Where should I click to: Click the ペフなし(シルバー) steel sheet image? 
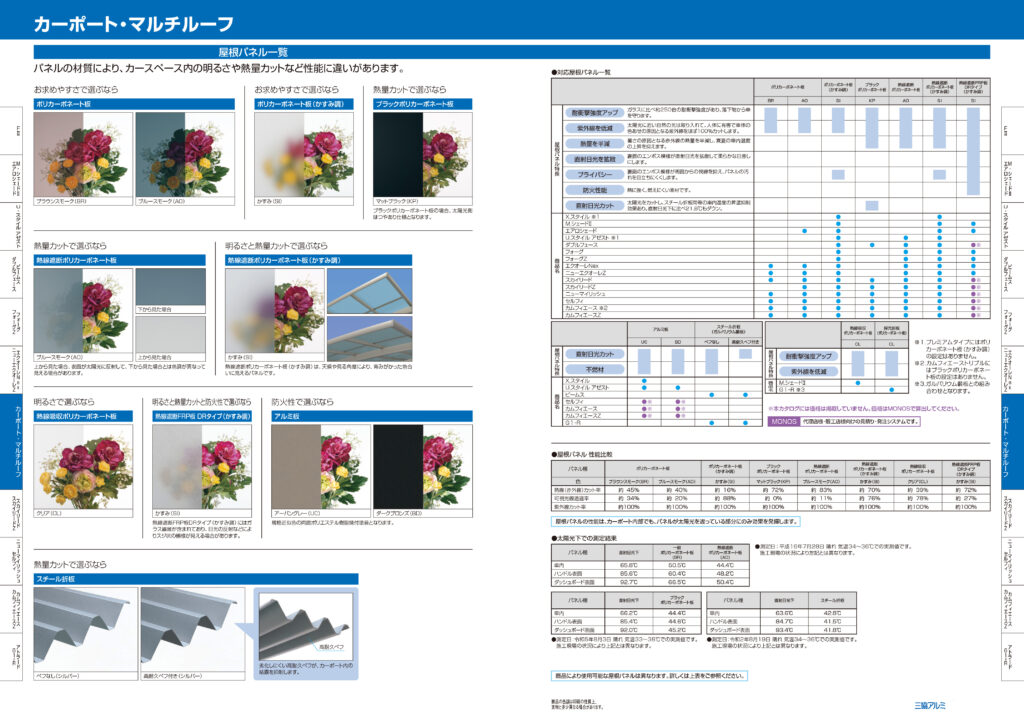coord(86,629)
